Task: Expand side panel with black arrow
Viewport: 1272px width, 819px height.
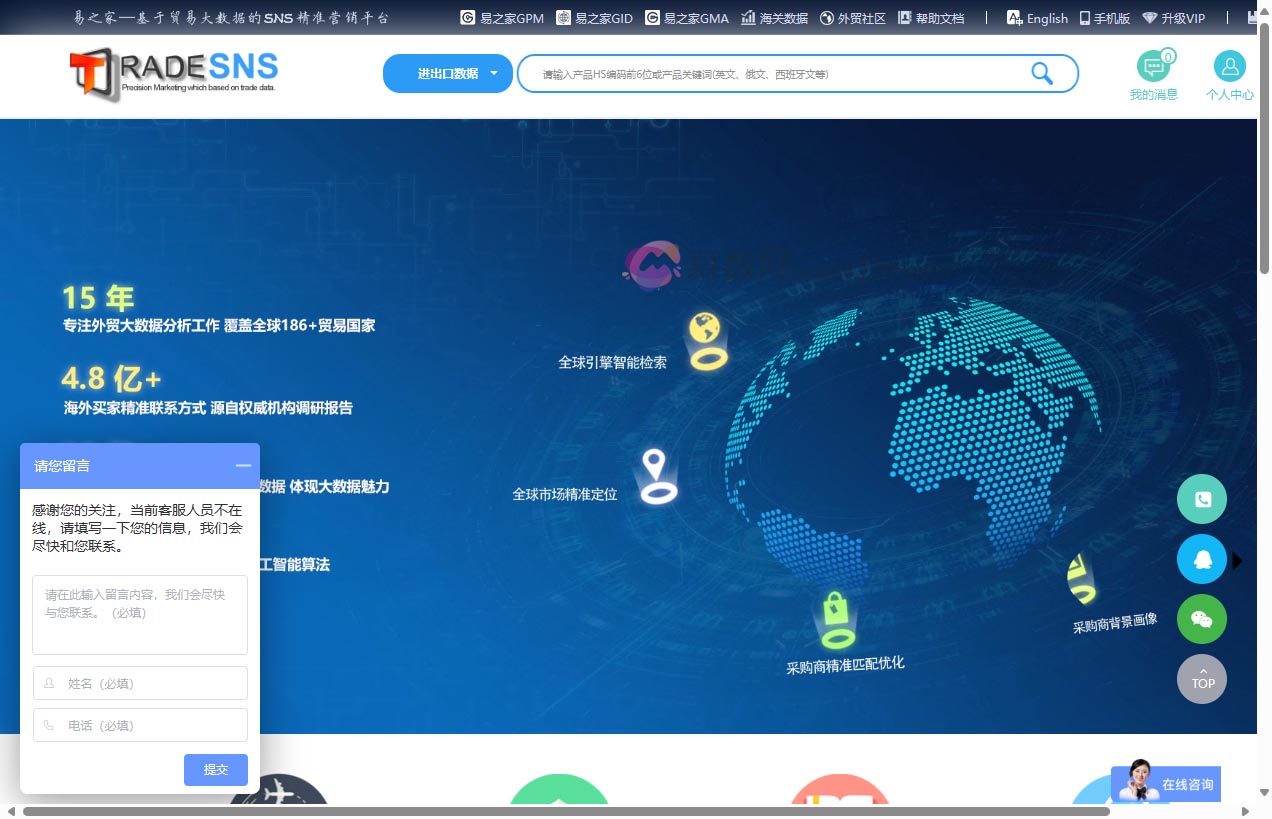Action: pos(1238,561)
